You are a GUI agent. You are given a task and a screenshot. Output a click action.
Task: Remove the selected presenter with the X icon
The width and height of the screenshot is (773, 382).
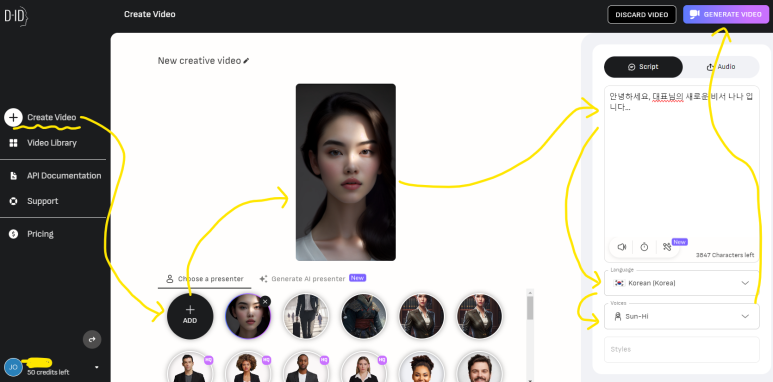tap(265, 301)
